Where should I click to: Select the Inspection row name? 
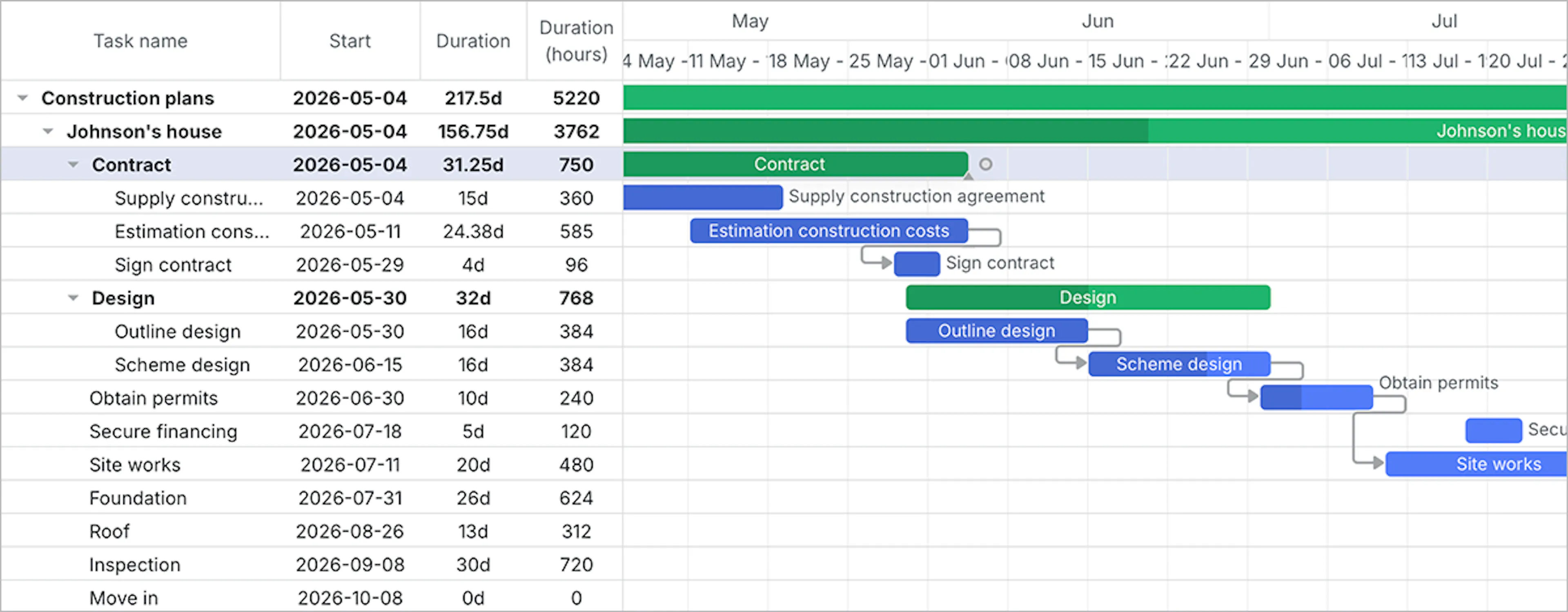tap(134, 565)
